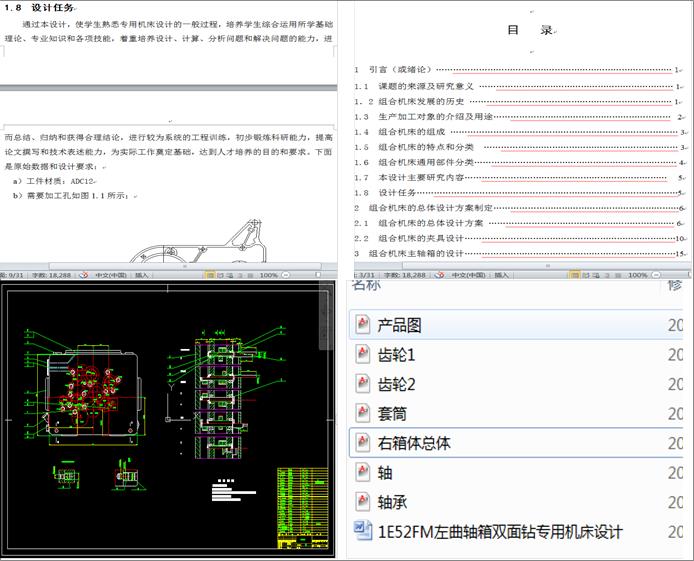Screen dimensions: 694x561
Task: Select the 轴承 drawing file icon
Action: 363,502
